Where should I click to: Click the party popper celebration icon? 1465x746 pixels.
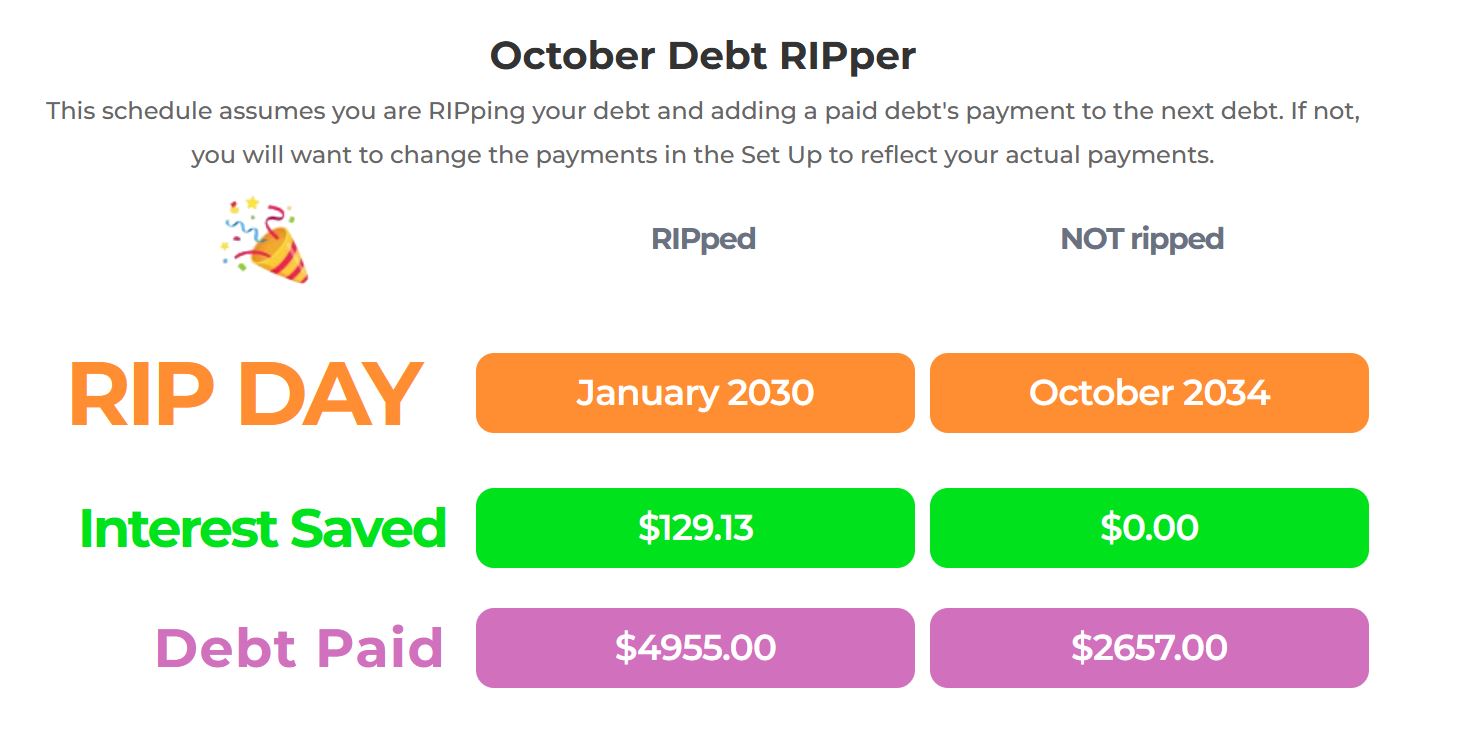point(265,240)
